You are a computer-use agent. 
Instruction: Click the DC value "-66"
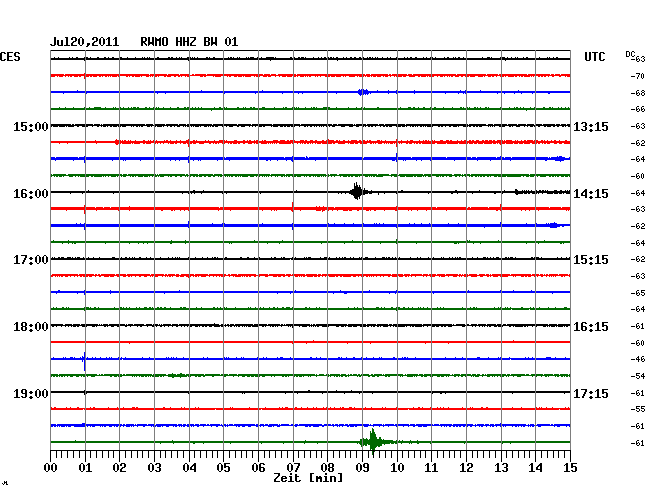pos(638,109)
